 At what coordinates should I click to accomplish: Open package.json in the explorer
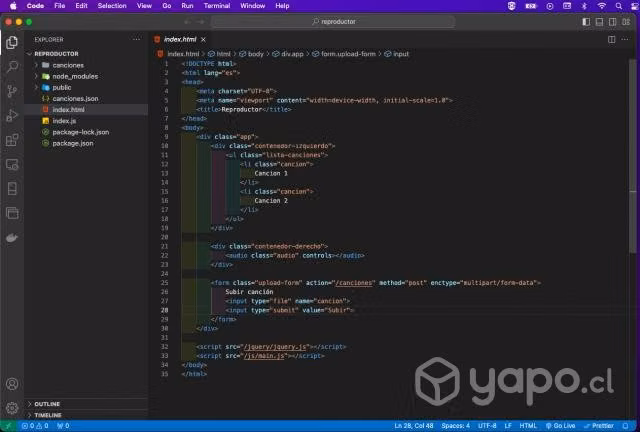pos(86,143)
